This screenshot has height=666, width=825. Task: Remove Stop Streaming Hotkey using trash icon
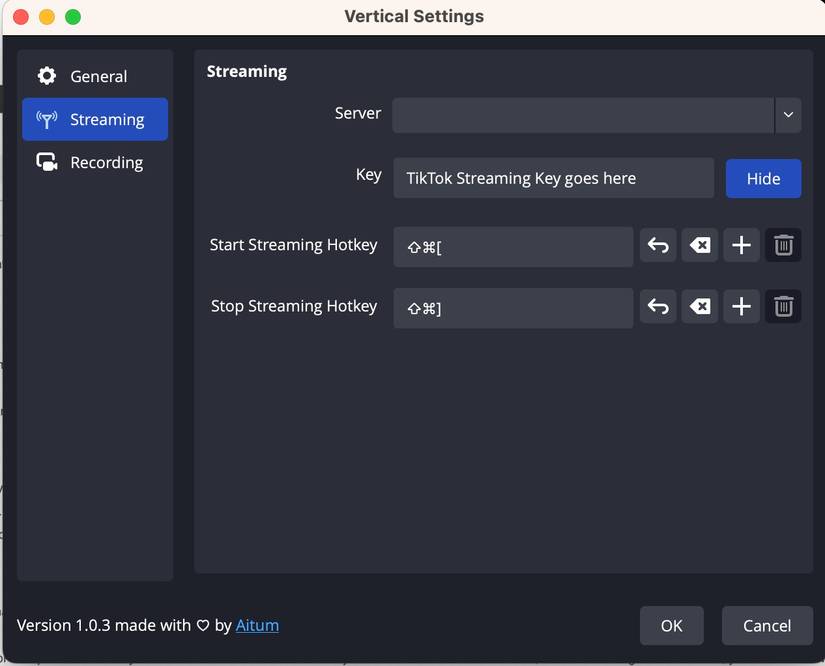pos(783,307)
